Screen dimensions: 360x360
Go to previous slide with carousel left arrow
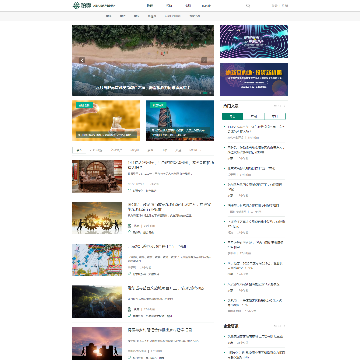tap(82, 60)
